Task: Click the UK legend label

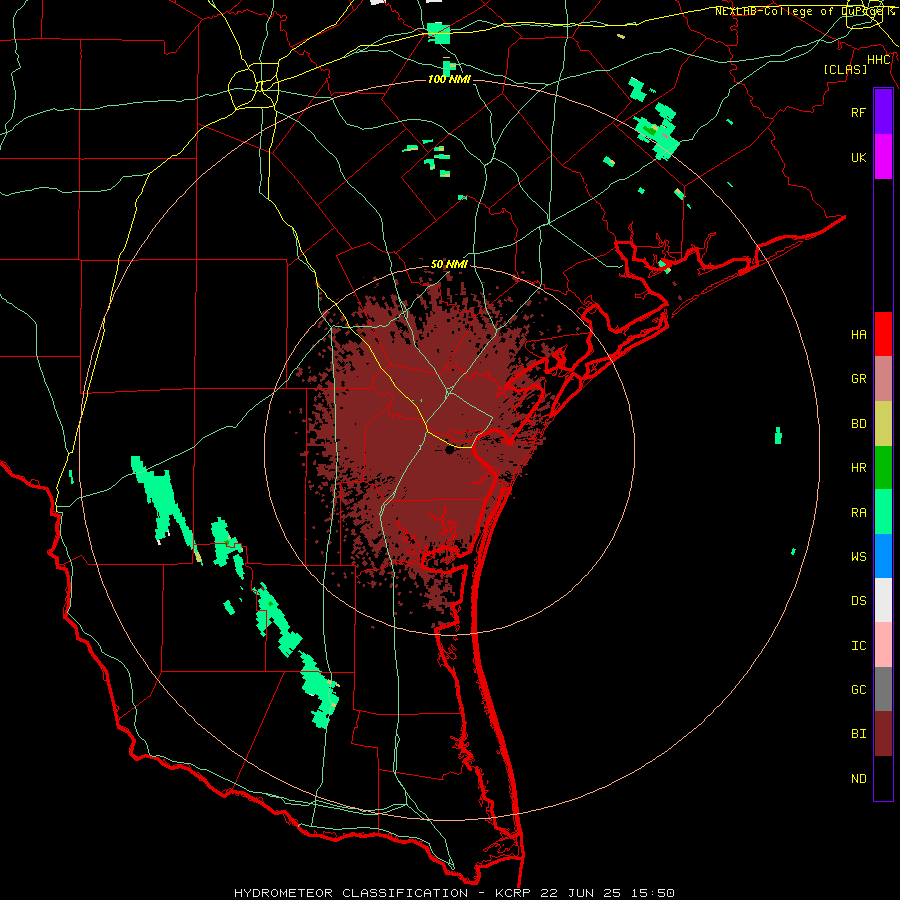Action: pos(859,157)
